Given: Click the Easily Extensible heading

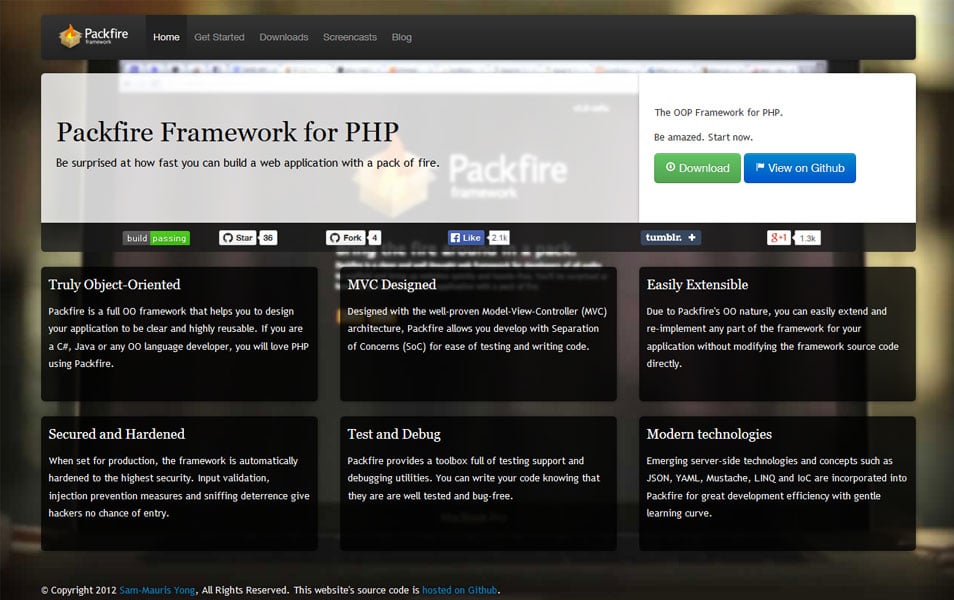Looking at the screenshot, I should pos(697,284).
